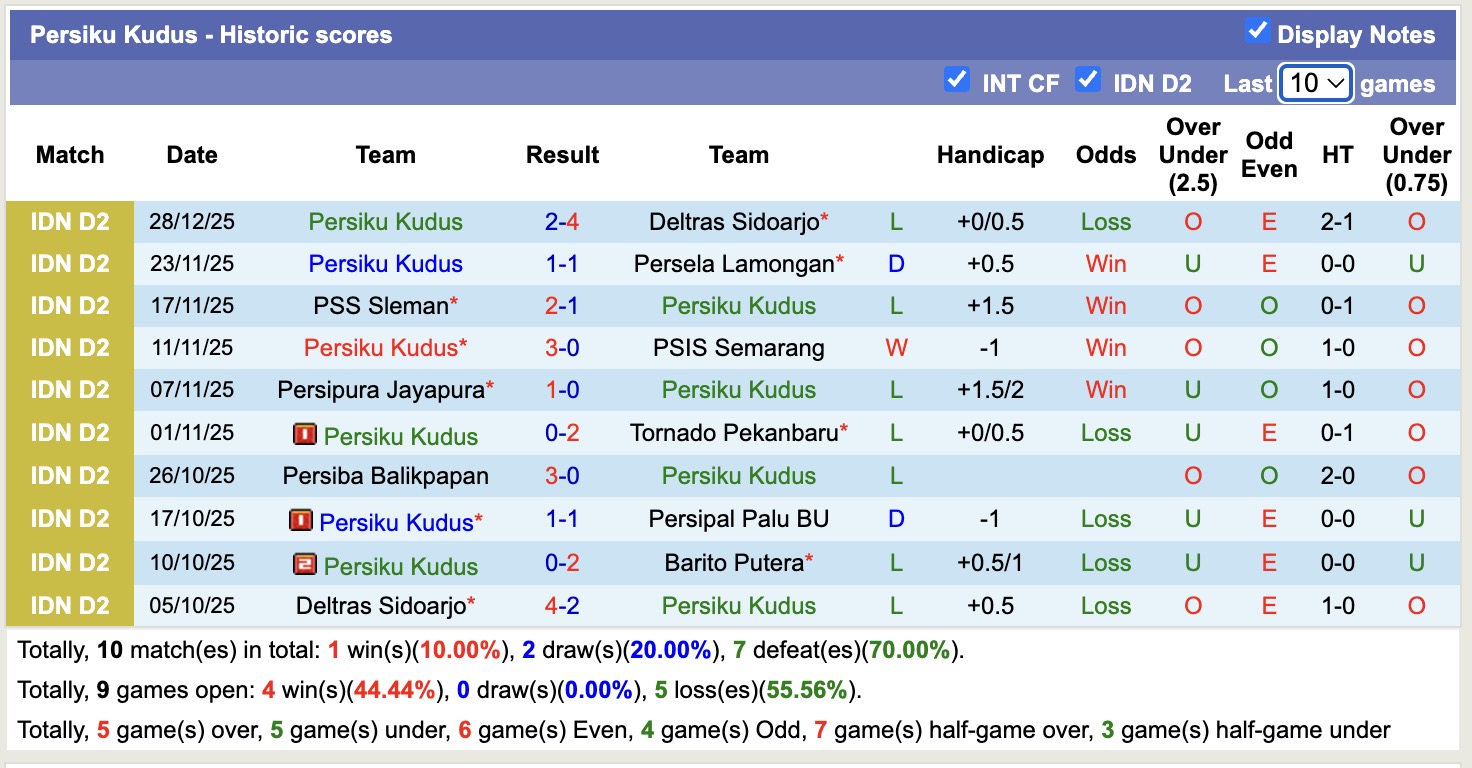
Task: Click the IDN D2 league badge on the 28/12/25 row
Action: click(70, 221)
